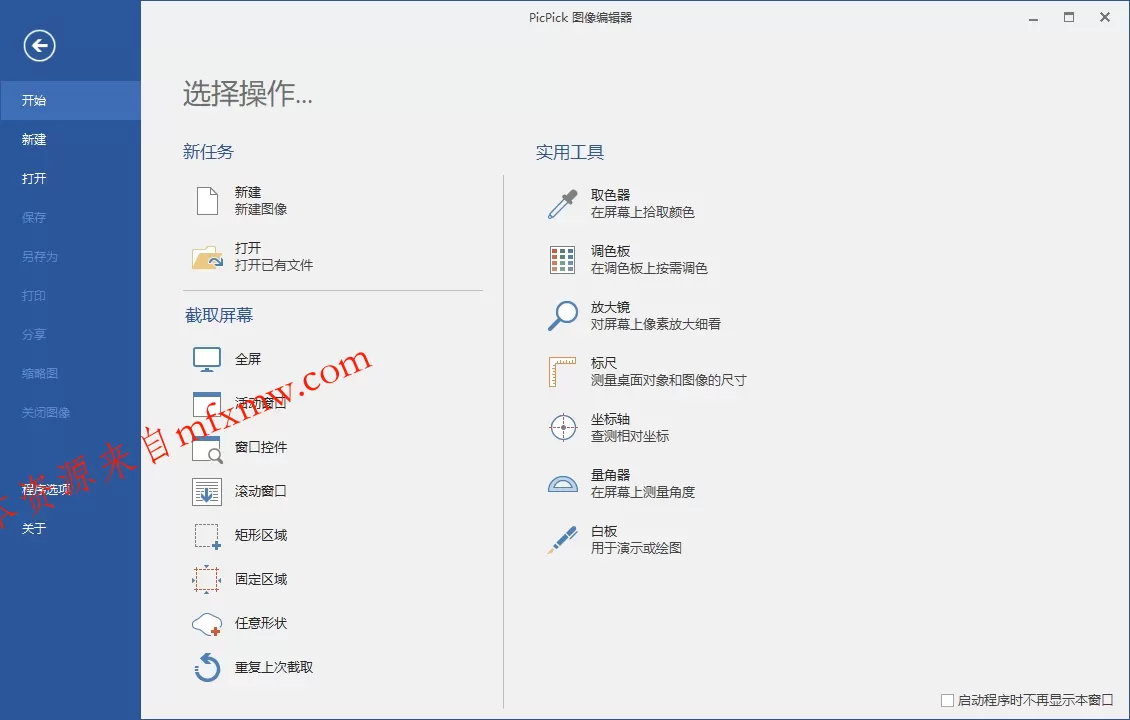The width and height of the screenshot is (1130, 720).
Task: Close the PicPick 图像编辑器 window
Action: coord(1105,17)
